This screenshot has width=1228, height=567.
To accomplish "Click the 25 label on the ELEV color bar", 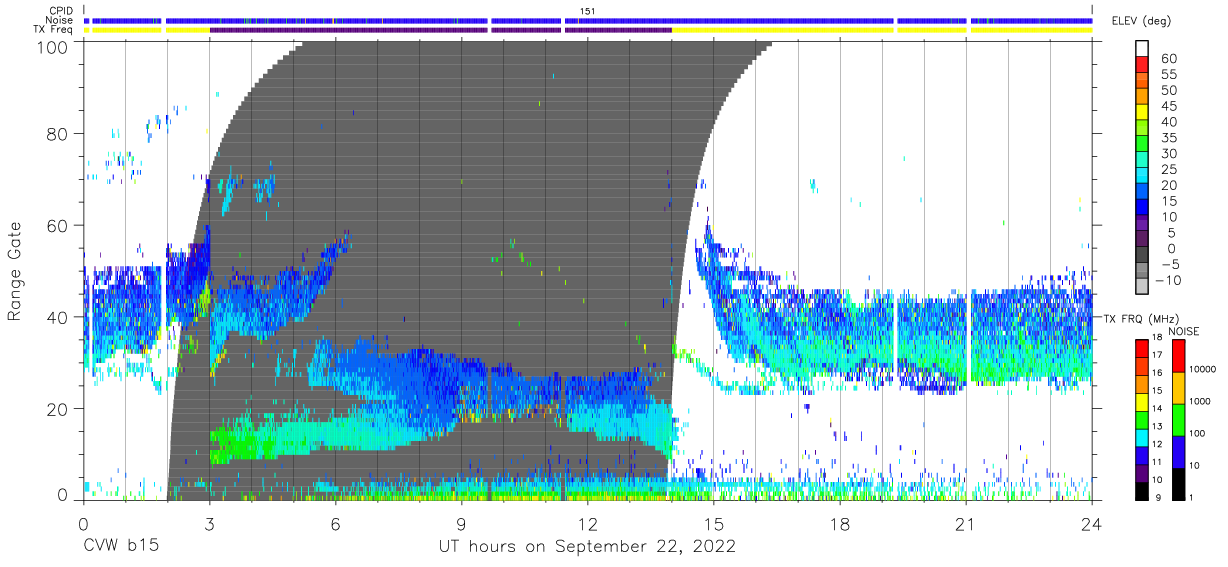I will [1169, 170].
